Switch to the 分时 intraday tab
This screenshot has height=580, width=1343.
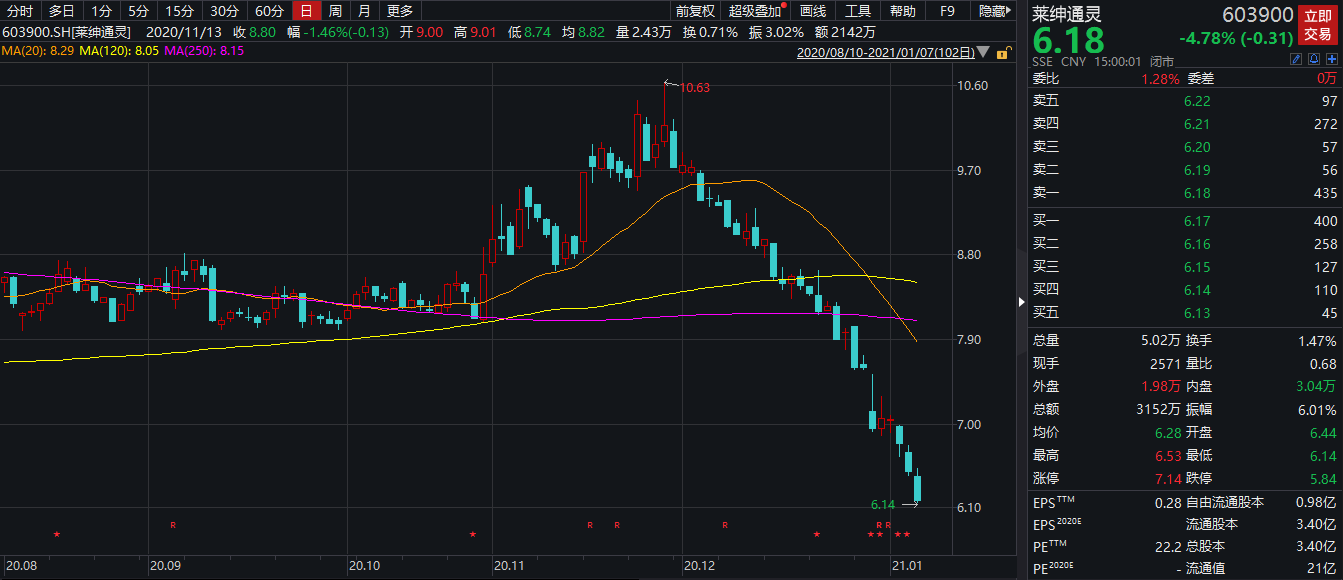20,12
